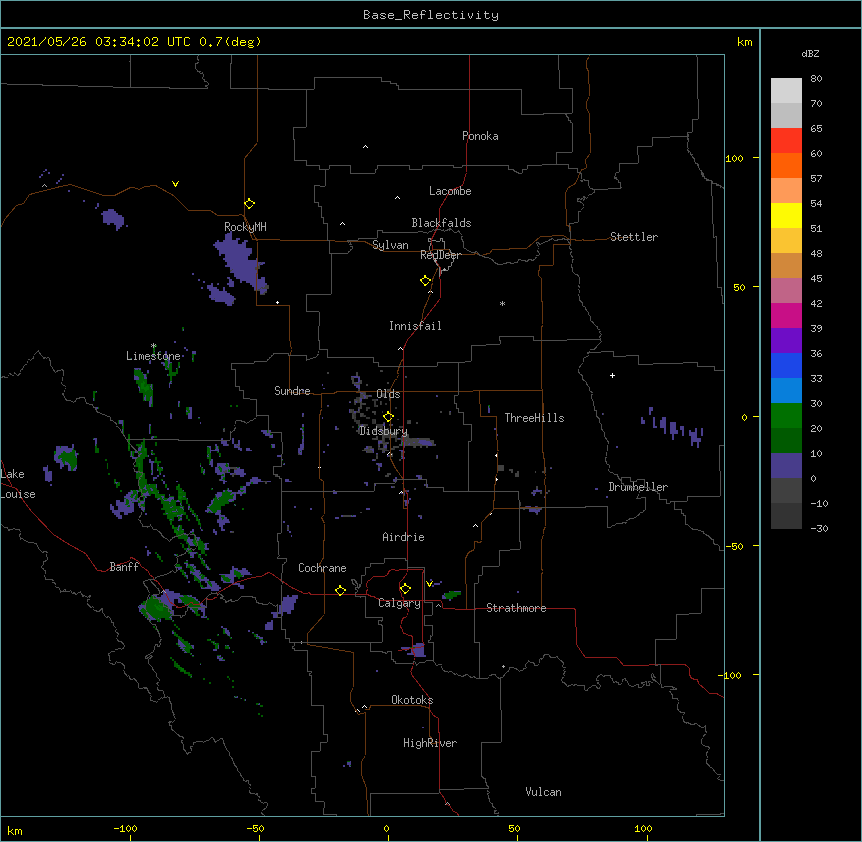Click the yellow diamond marker below Cochrane

340,590
